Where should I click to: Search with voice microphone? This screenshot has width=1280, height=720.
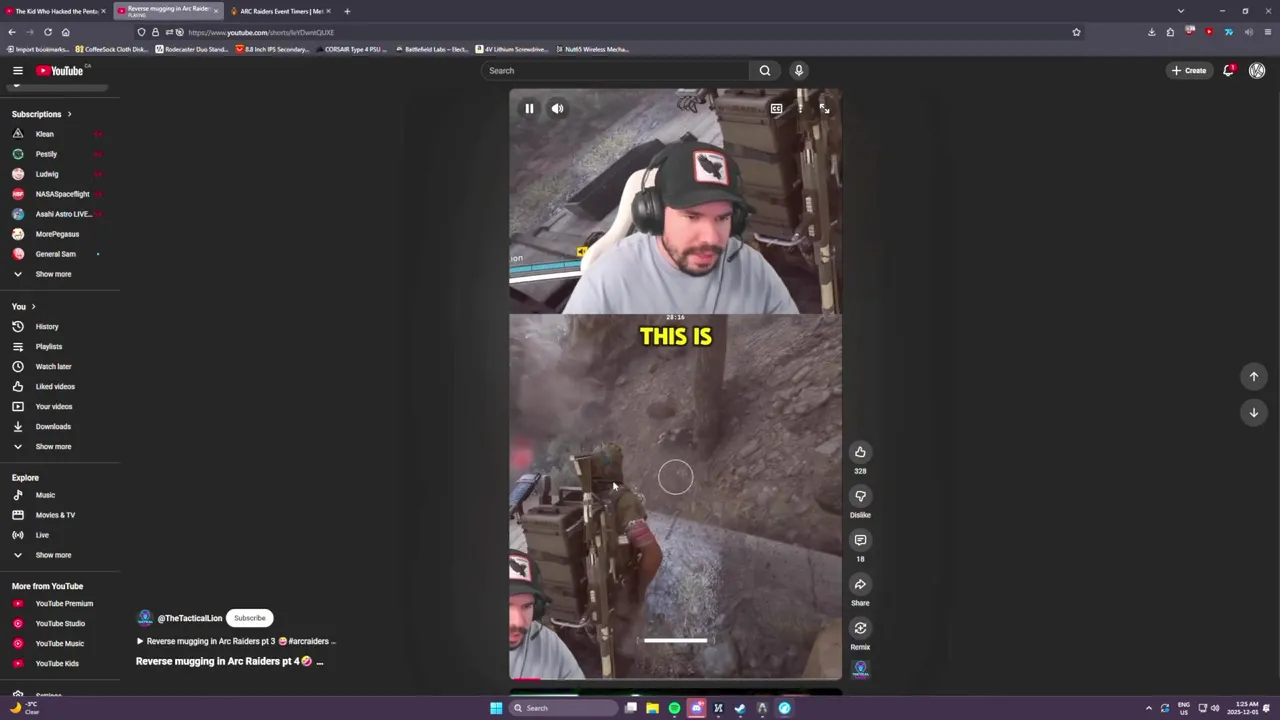798,70
